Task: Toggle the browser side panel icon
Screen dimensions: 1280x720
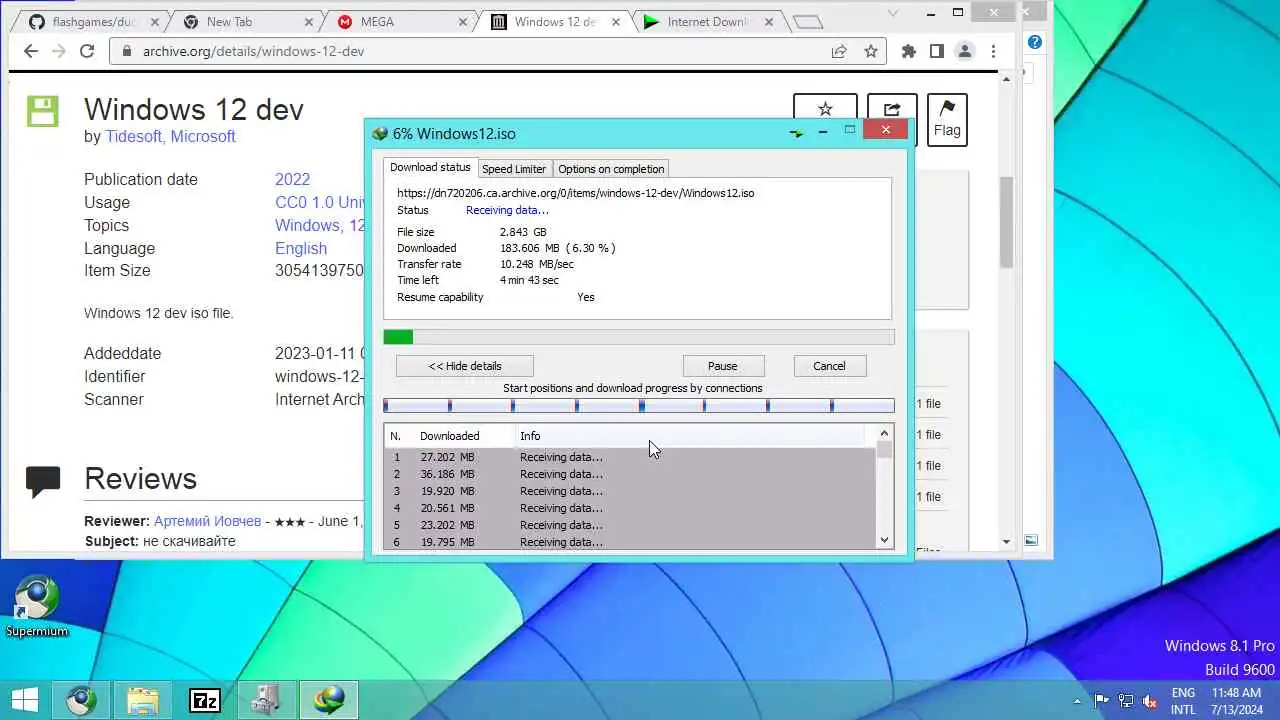Action: pyautogui.click(x=936, y=51)
